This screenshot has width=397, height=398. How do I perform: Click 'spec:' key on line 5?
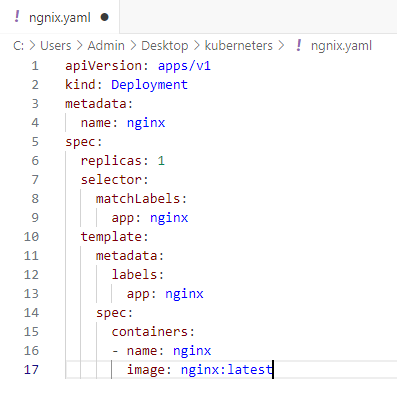[84, 142]
